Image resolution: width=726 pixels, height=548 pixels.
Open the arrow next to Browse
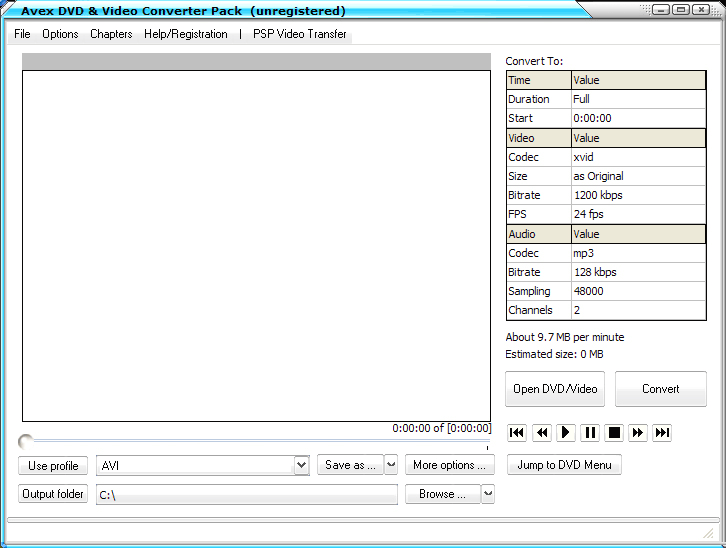[x=488, y=494]
